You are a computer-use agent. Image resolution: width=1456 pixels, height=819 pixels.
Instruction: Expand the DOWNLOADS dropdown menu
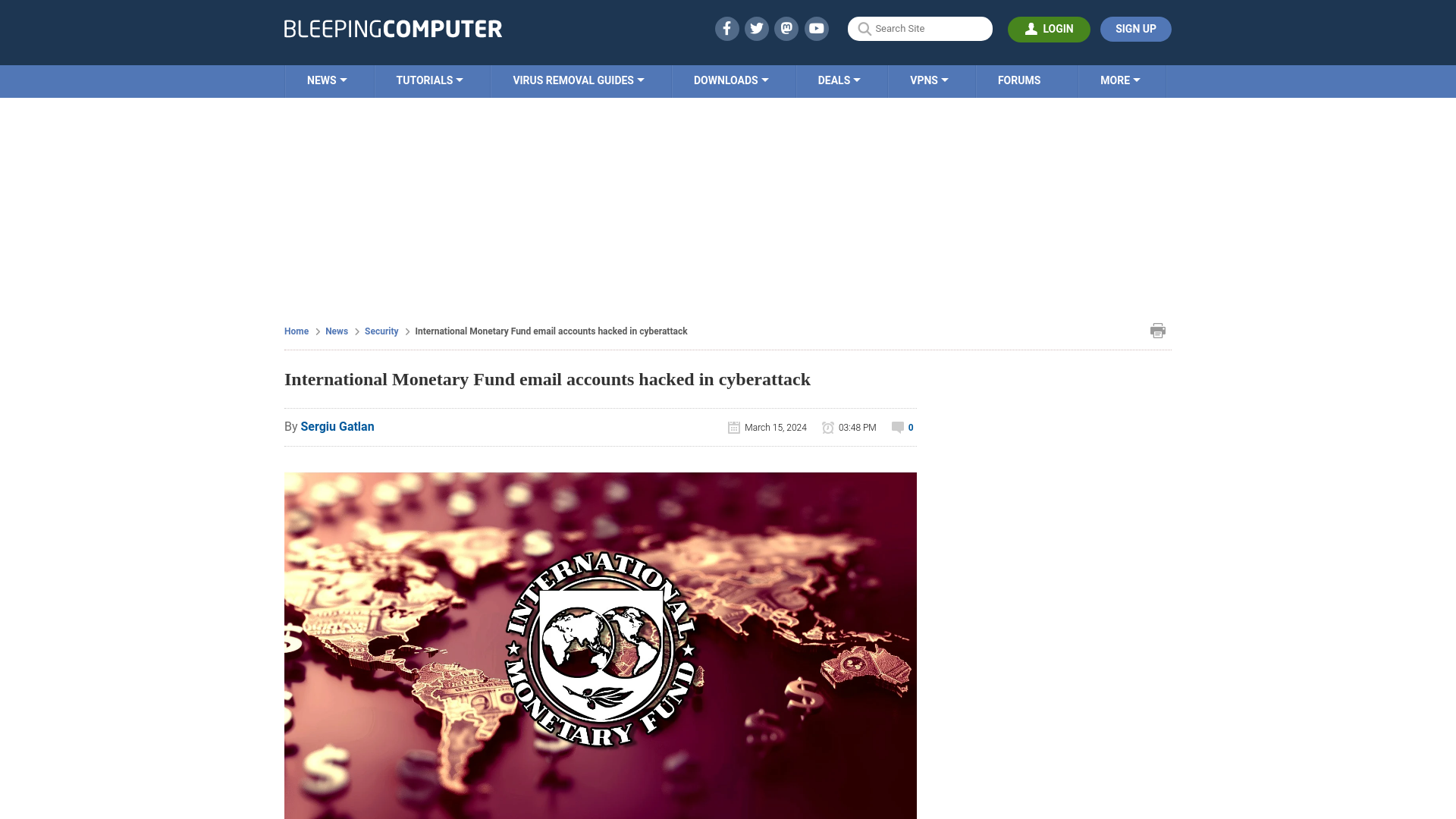click(x=731, y=80)
